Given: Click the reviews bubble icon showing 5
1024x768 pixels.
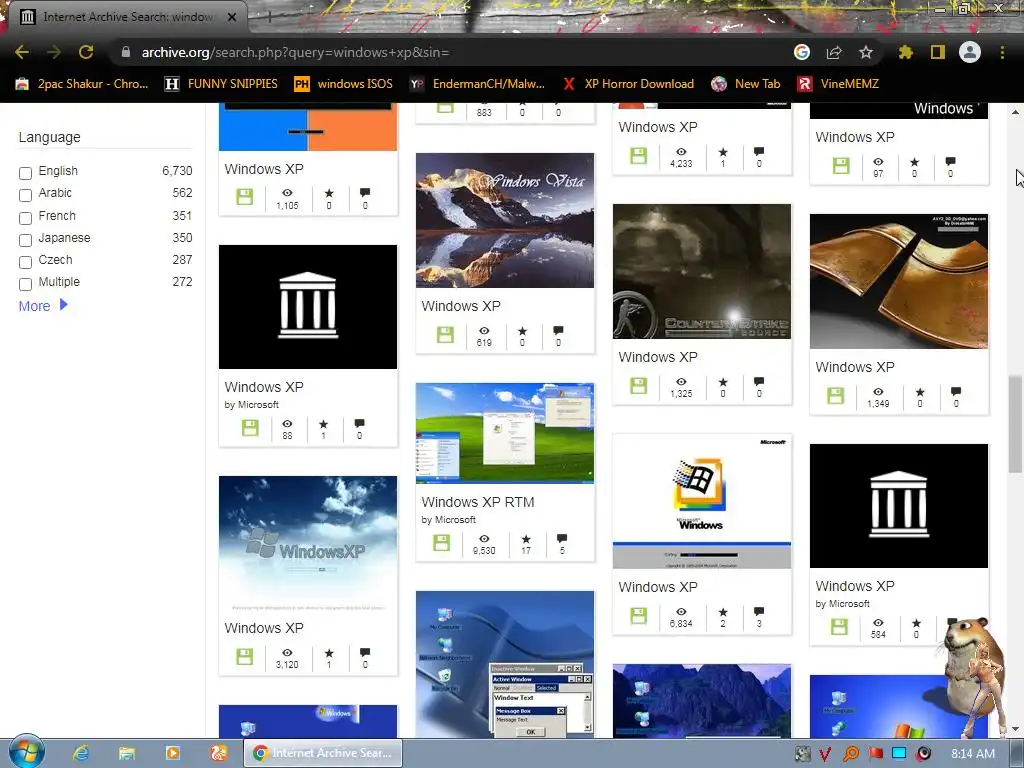Looking at the screenshot, I should tap(562, 539).
